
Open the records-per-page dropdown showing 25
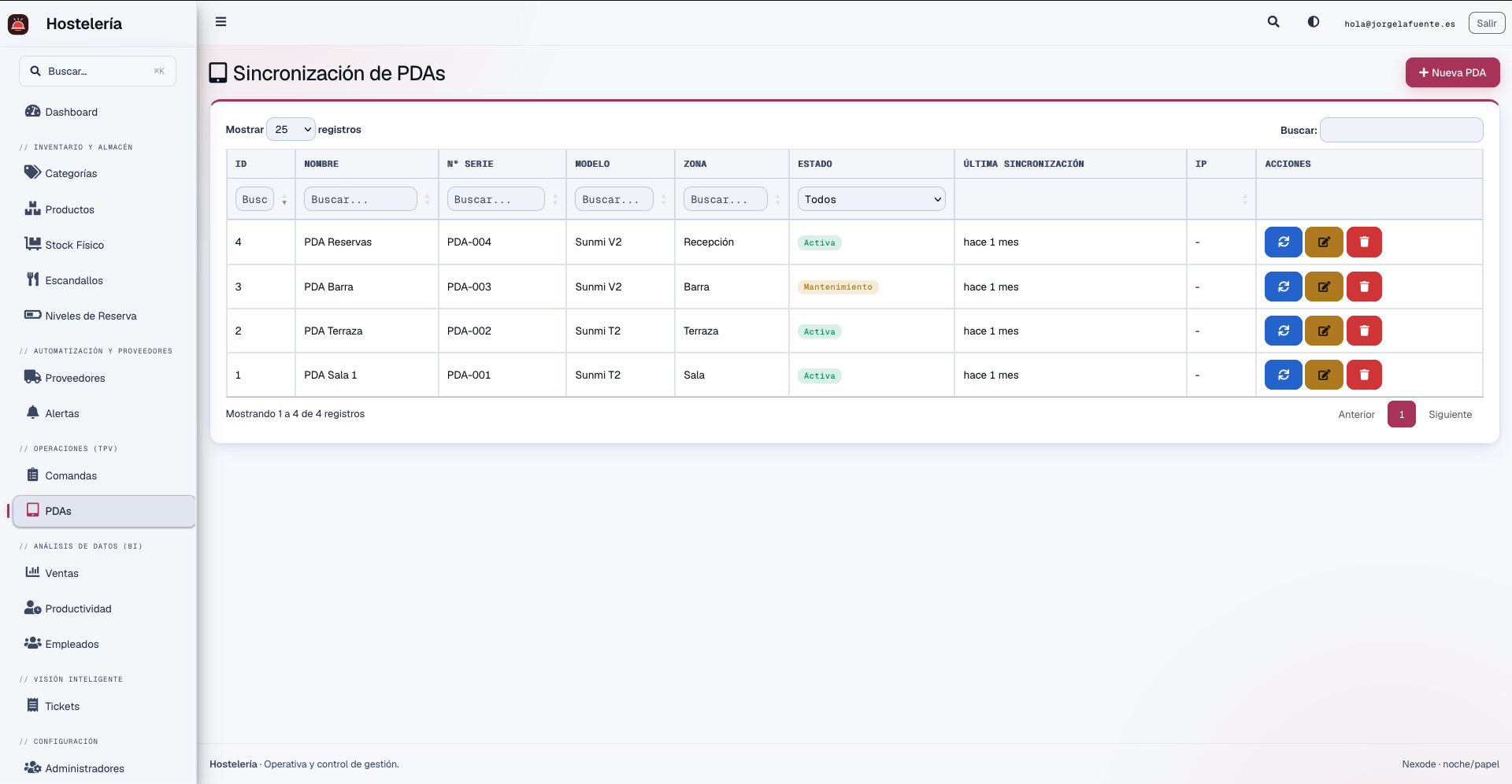[291, 129]
